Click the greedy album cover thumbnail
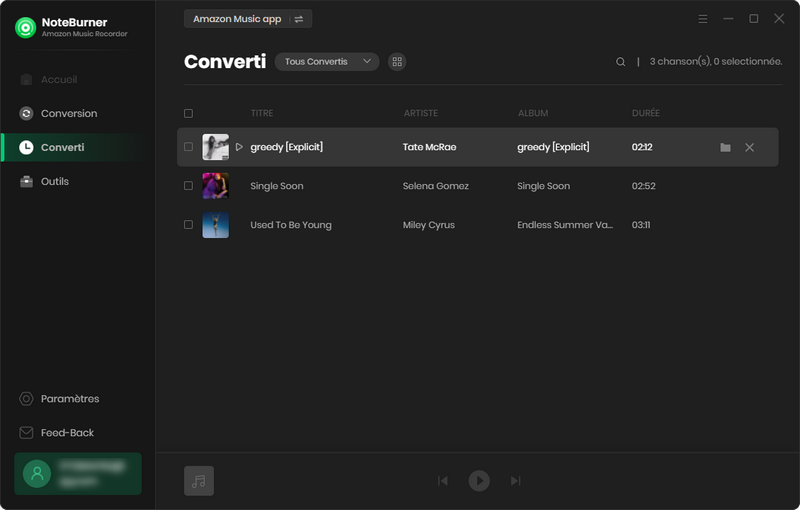Screen dimensions: 800x510 coord(215,147)
